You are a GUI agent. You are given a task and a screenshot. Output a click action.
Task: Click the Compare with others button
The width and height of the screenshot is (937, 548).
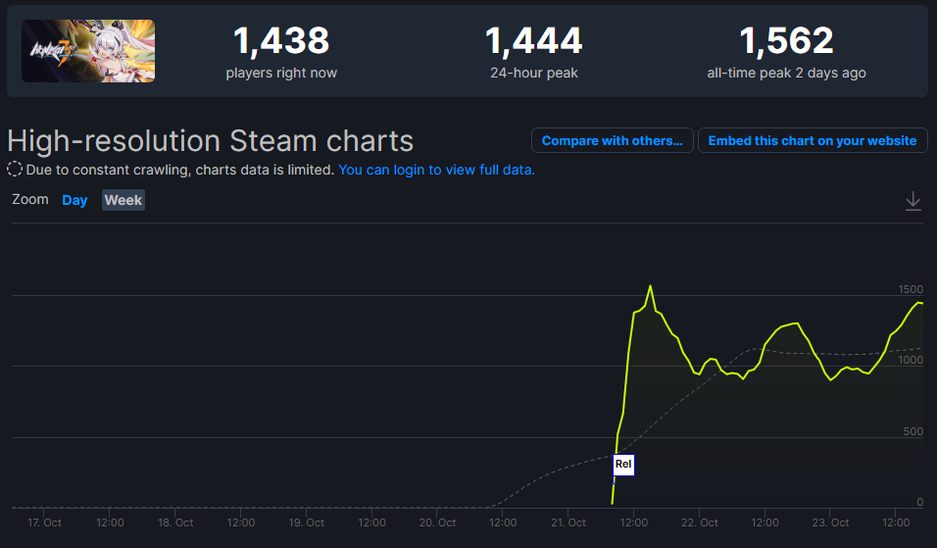tap(612, 141)
